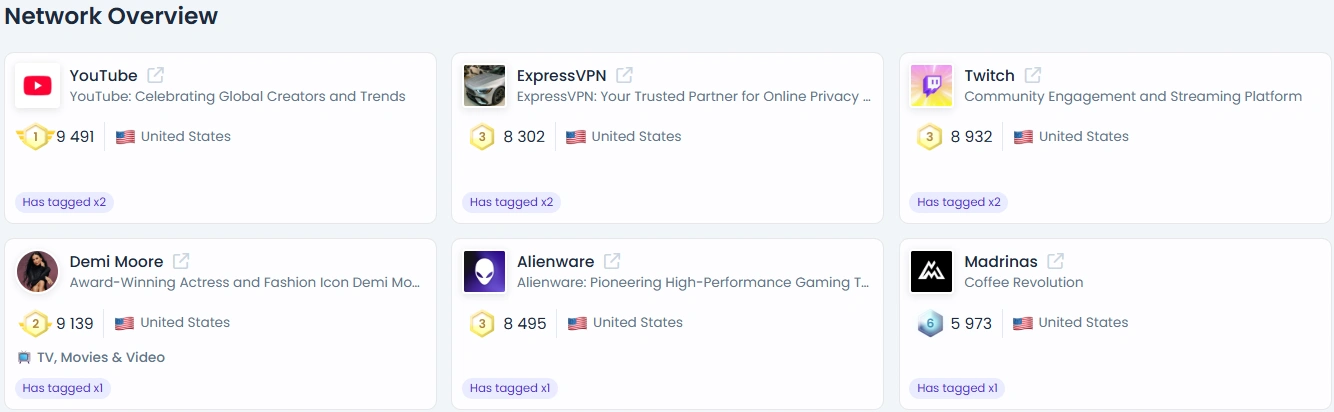1334x412 pixels.
Task: Open the Alienware profile name
Action: click(555, 261)
